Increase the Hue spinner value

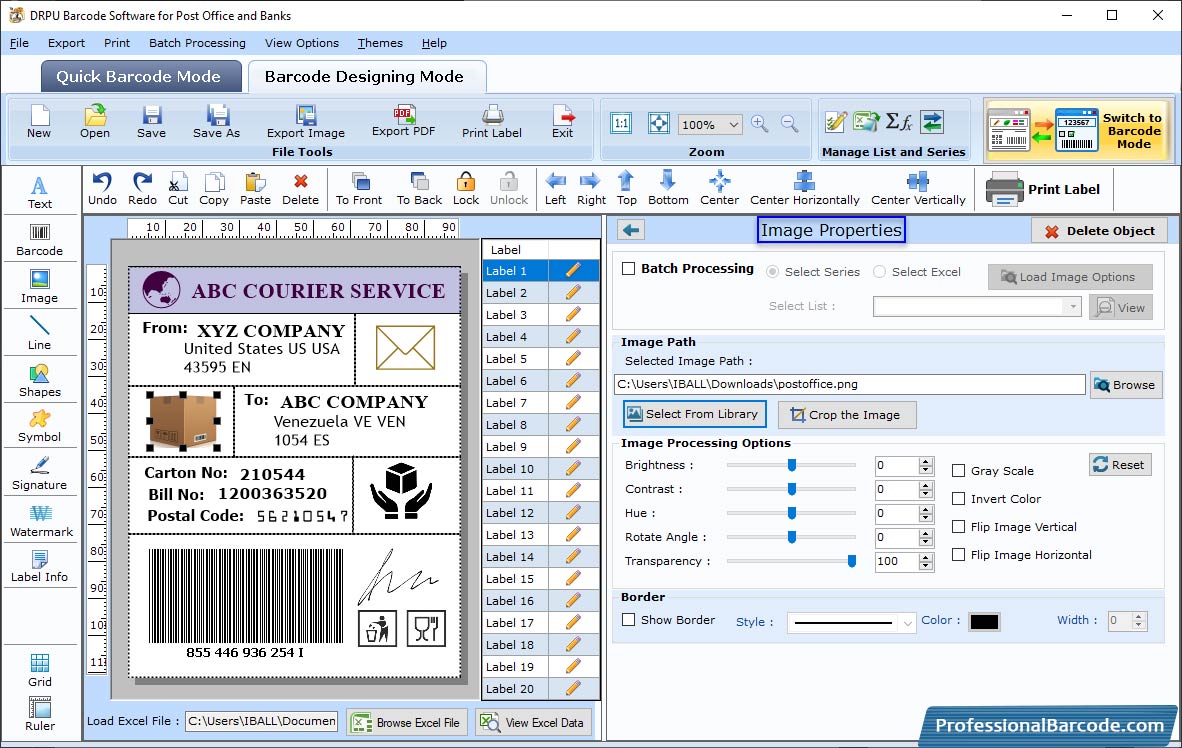(926, 509)
